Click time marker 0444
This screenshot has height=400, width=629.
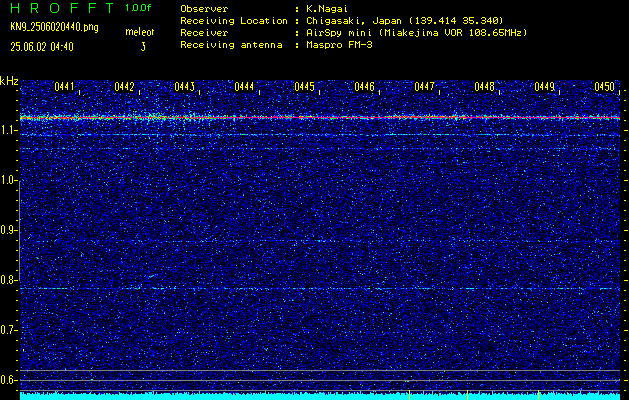click(244, 87)
